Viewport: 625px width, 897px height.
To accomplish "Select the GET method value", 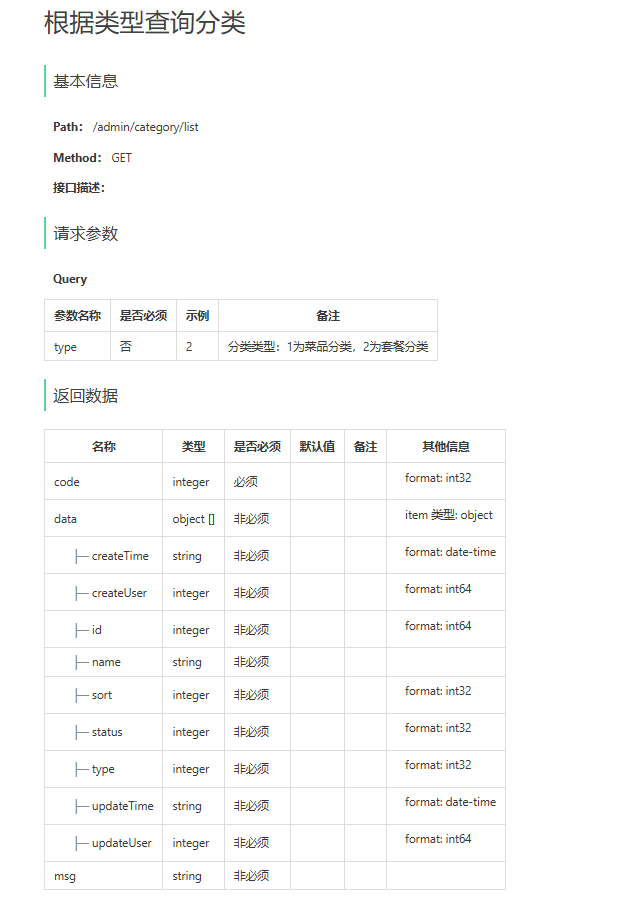I will click(121, 157).
